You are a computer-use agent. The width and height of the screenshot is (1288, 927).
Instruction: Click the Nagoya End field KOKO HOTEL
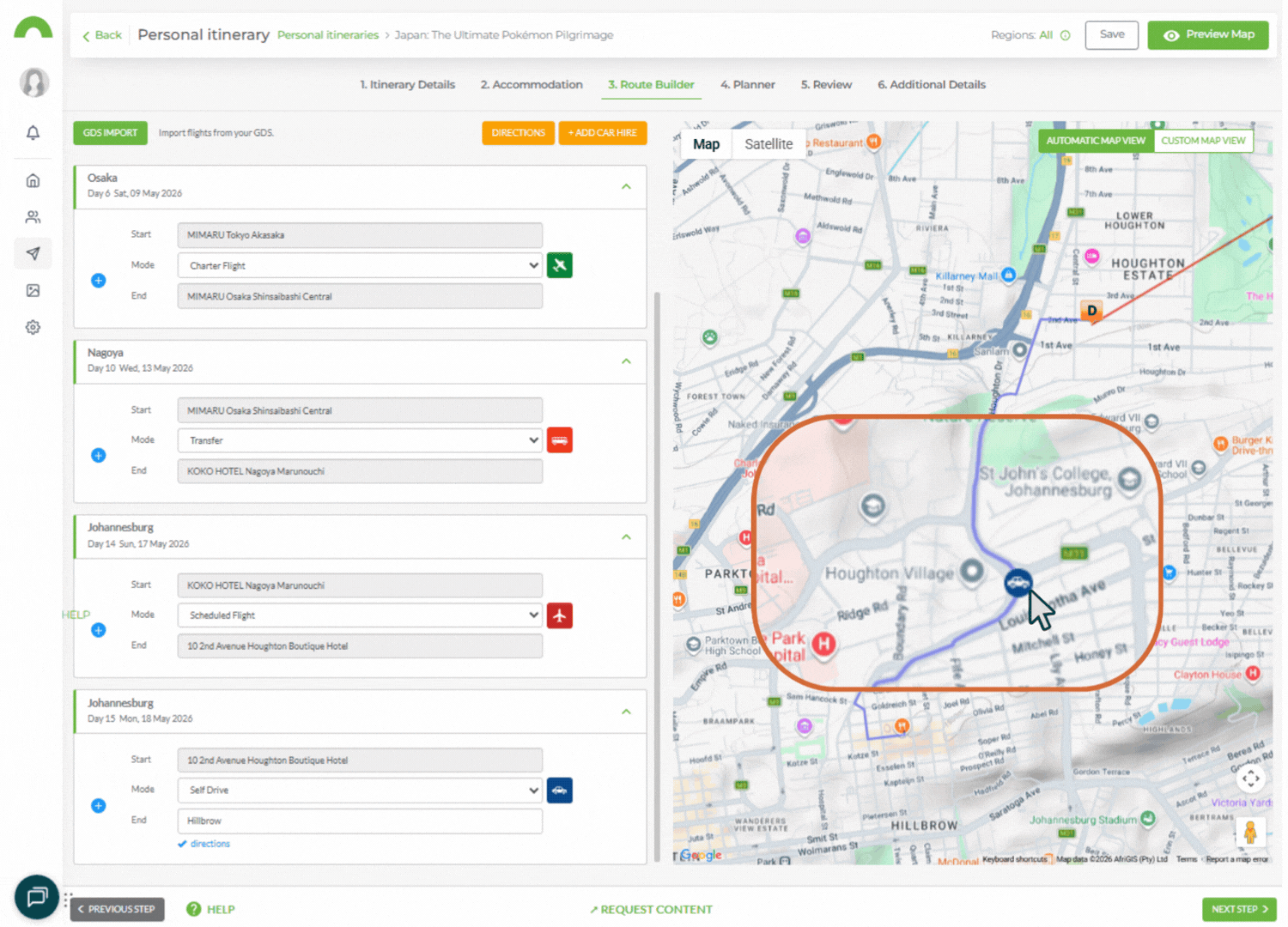click(x=360, y=471)
